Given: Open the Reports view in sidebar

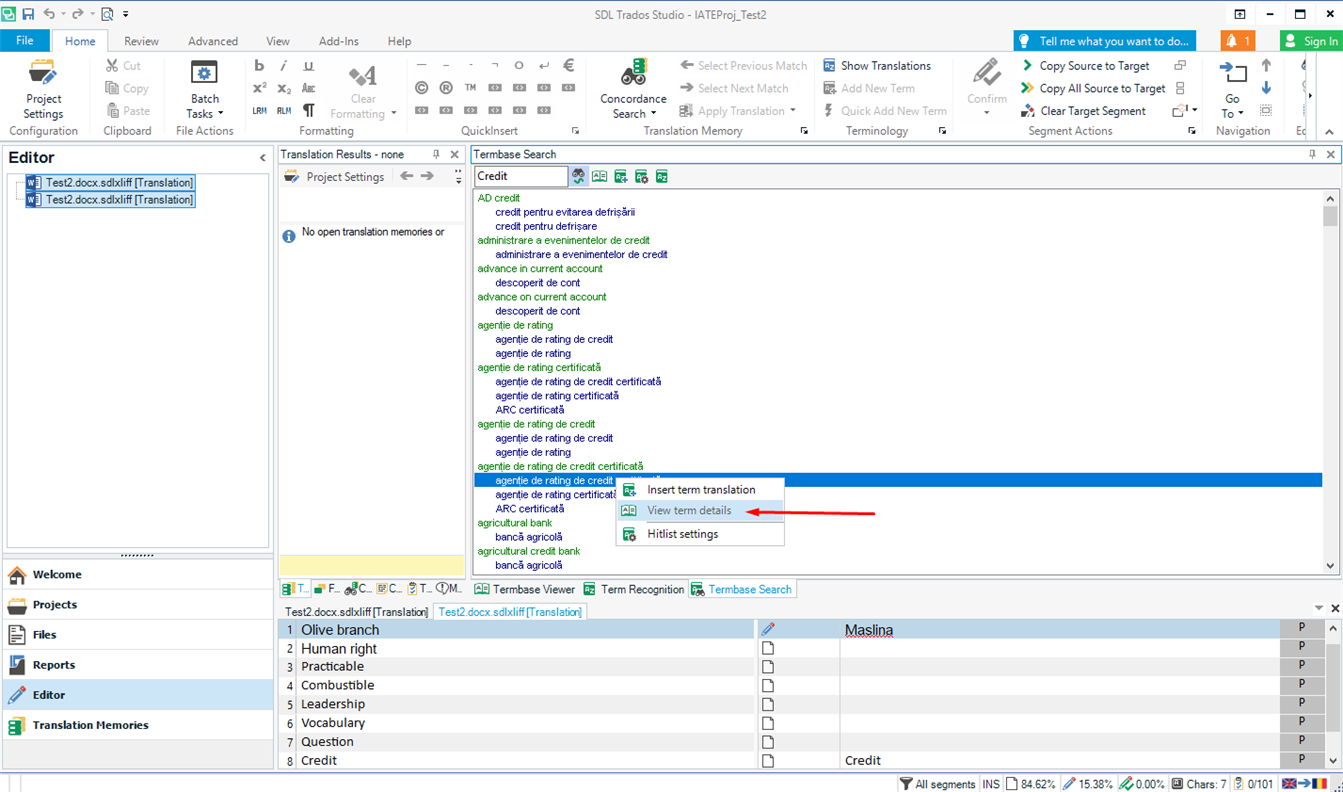Looking at the screenshot, I should click(x=138, y=665).
